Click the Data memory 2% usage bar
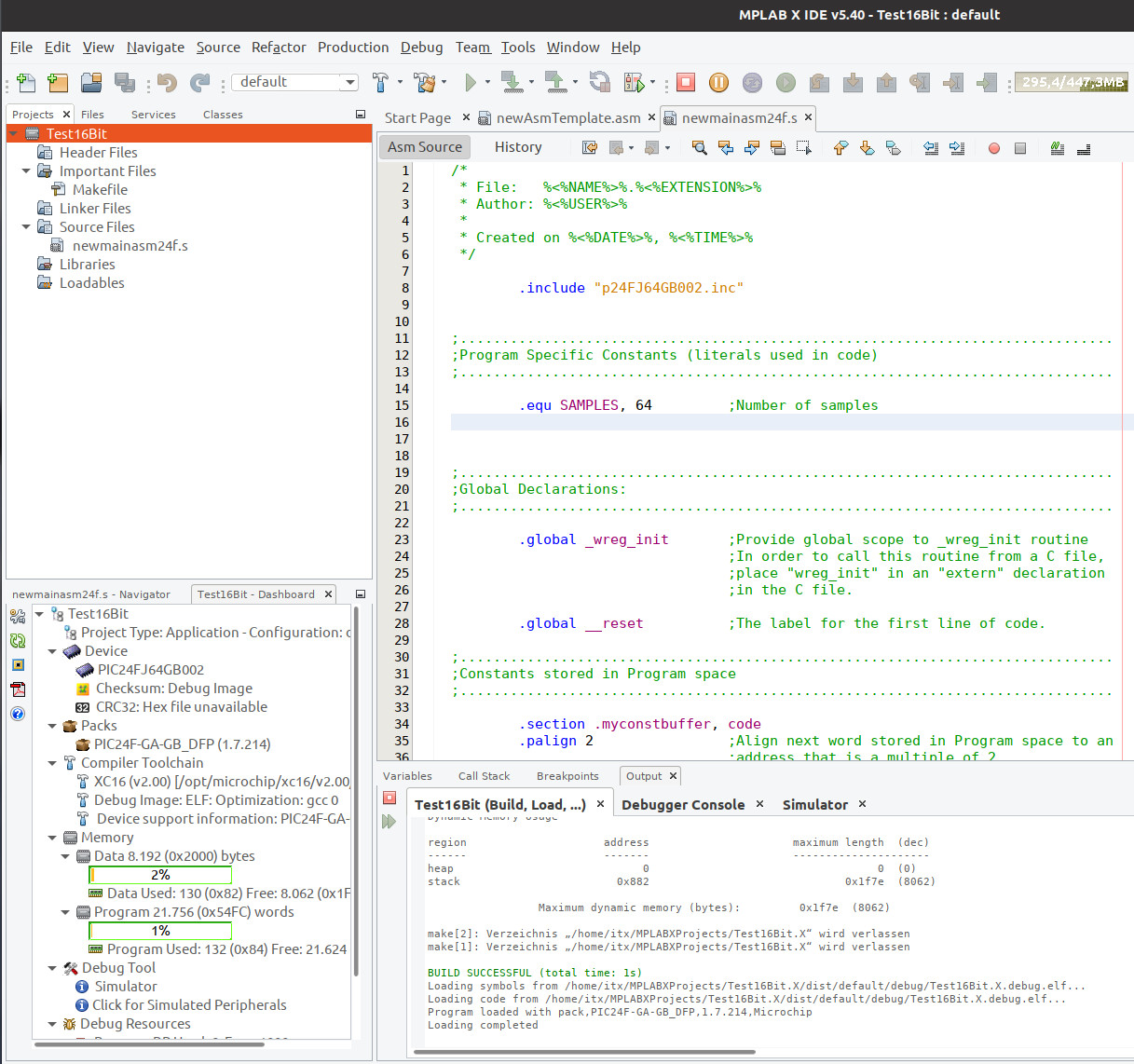This screenshot has height=1064, width=1134. pos(160,875)
